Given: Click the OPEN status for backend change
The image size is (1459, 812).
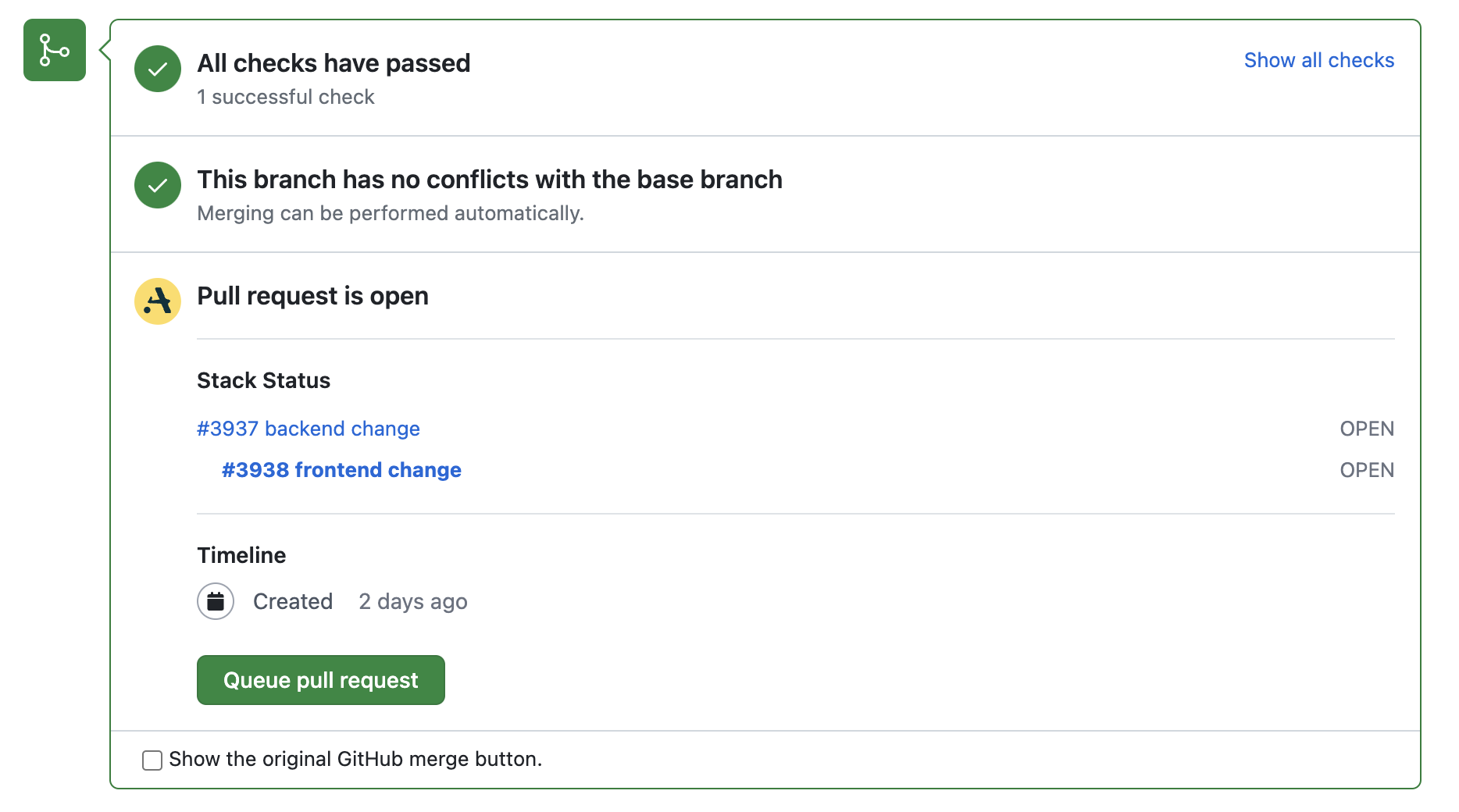Looking at the screenshot, I should (1367, 429).
